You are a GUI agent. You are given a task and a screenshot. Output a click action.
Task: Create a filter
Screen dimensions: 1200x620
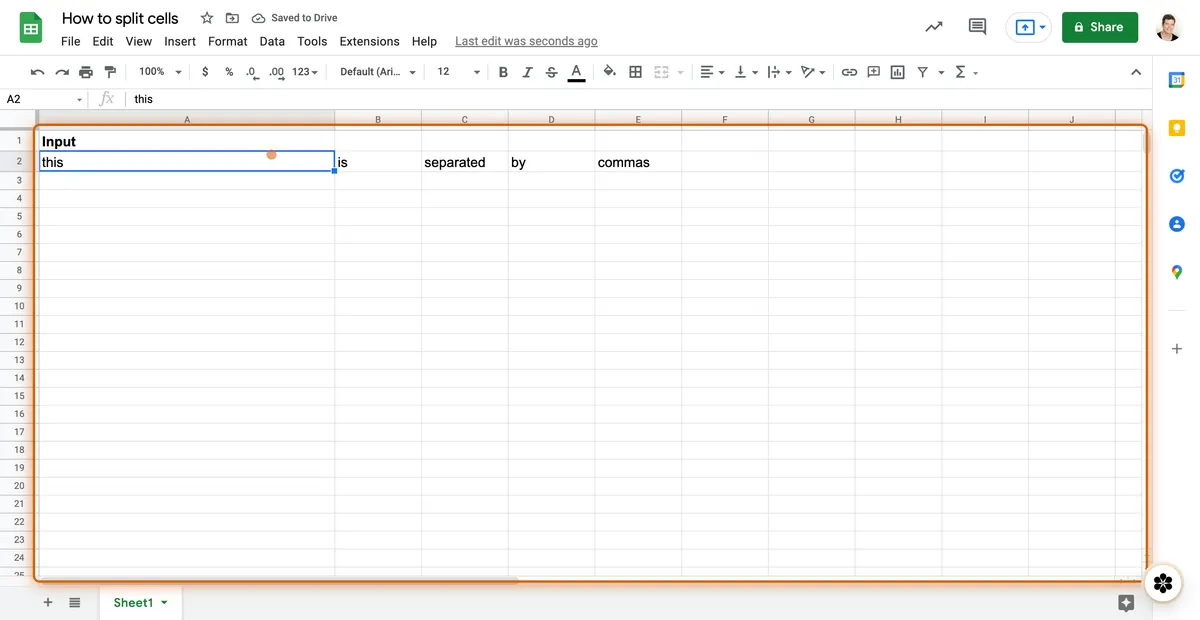click(x=919, y=71)
